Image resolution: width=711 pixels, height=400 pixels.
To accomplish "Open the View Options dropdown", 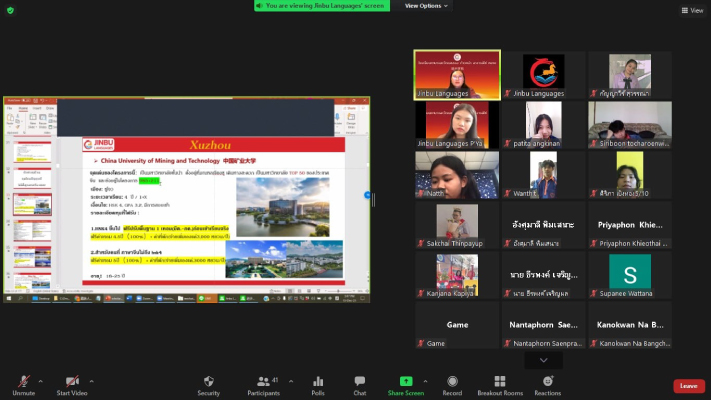I will click(x=425, y=6).
